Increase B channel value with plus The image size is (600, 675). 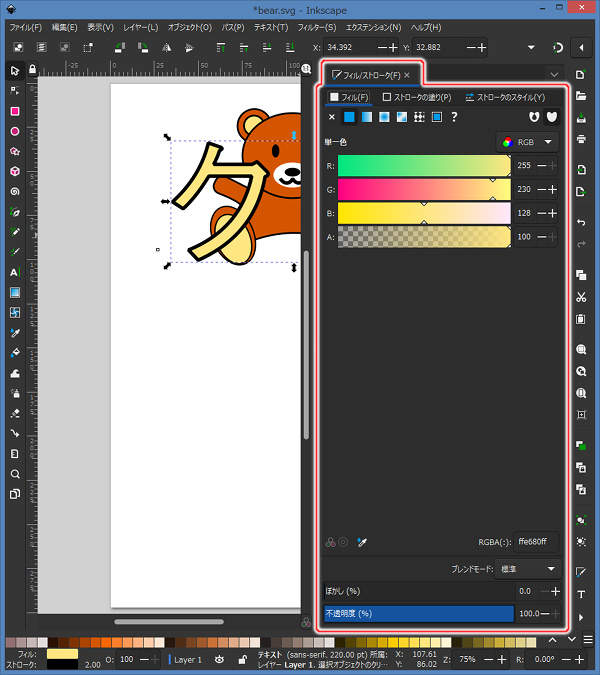point(553,213)
